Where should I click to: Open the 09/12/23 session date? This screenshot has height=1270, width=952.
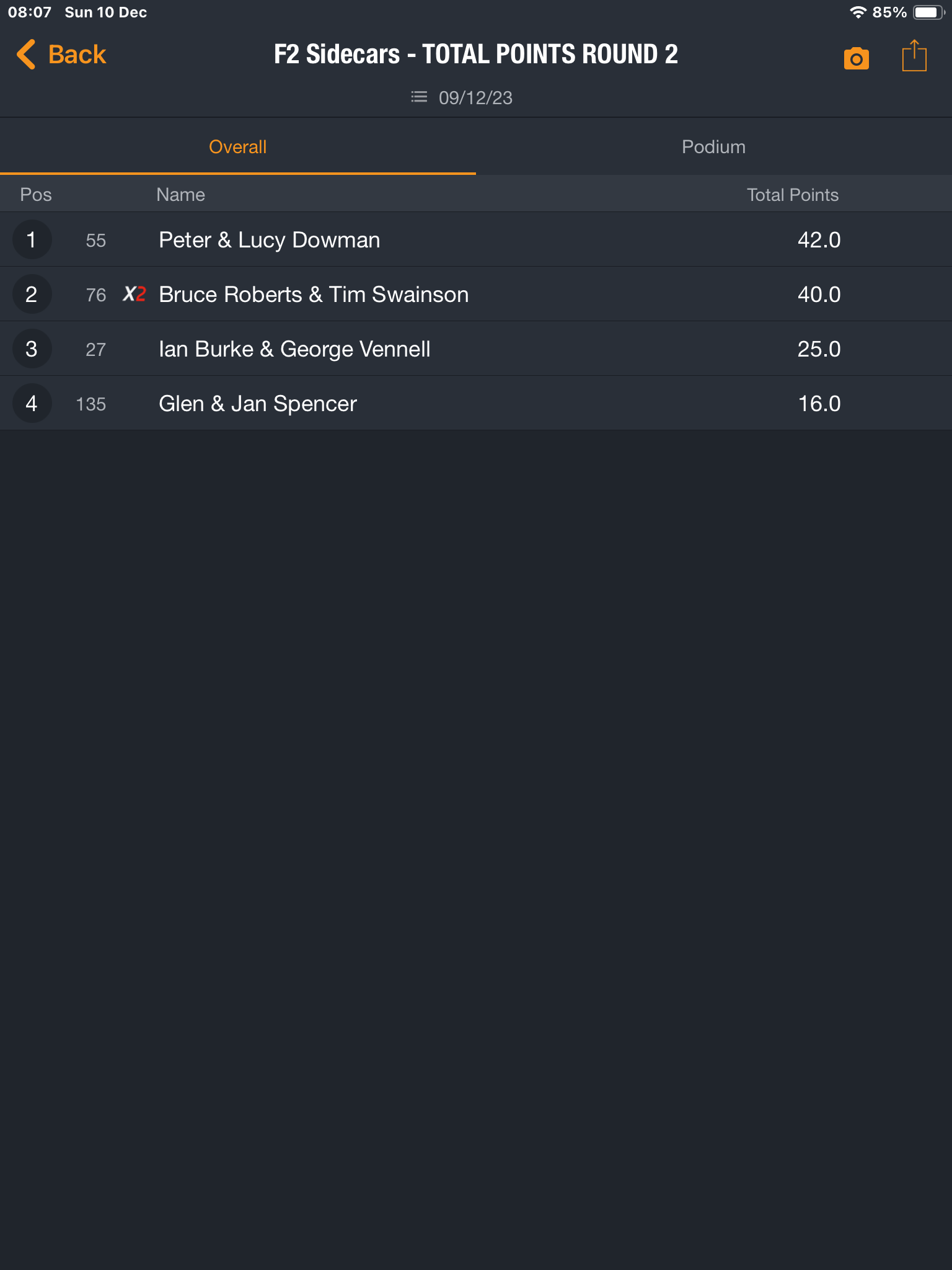click(475, 98)
